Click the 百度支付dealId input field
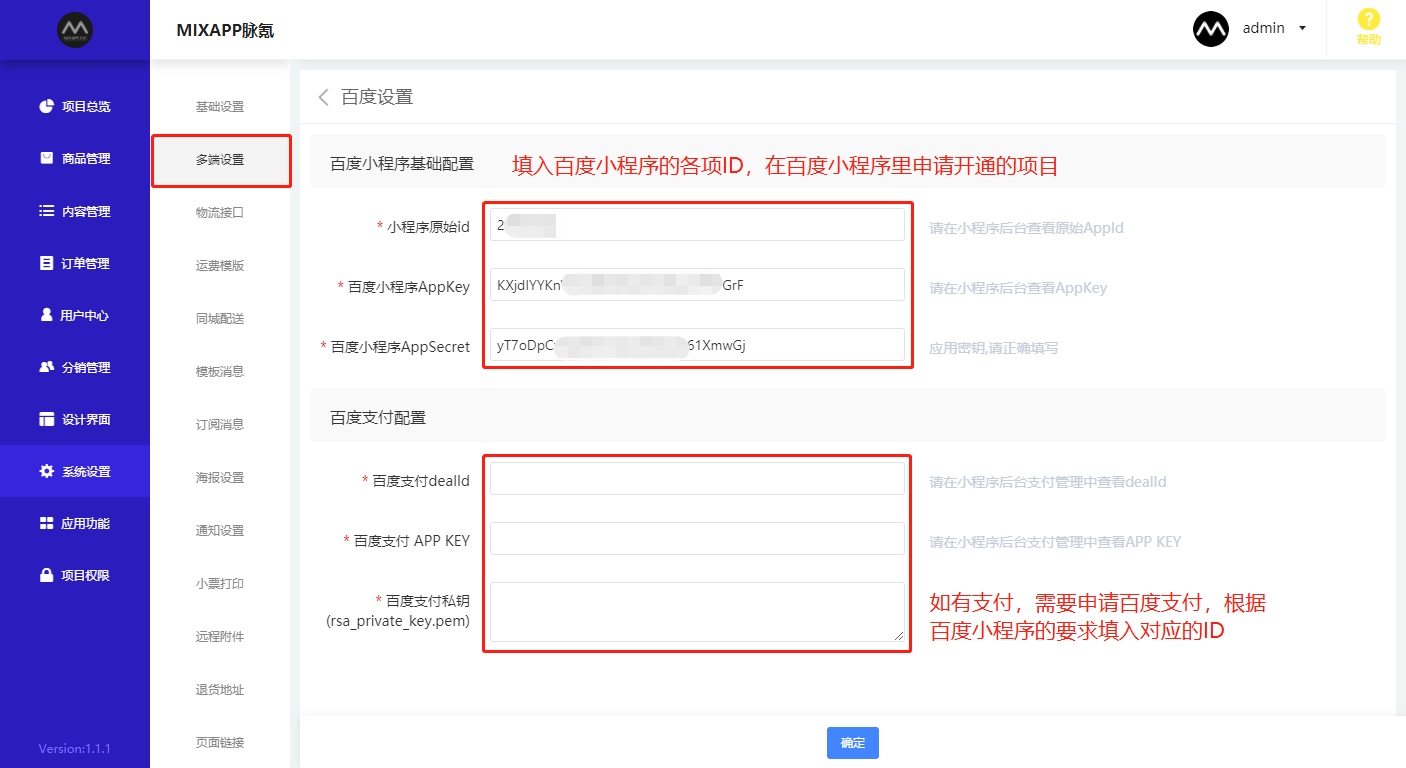 coord(697,479)
